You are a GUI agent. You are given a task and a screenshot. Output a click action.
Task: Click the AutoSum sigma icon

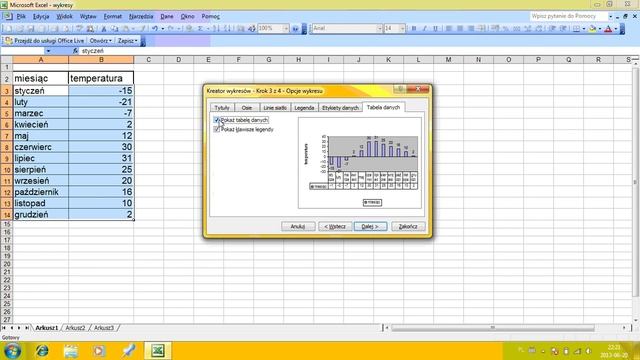(x=200, y=29)
